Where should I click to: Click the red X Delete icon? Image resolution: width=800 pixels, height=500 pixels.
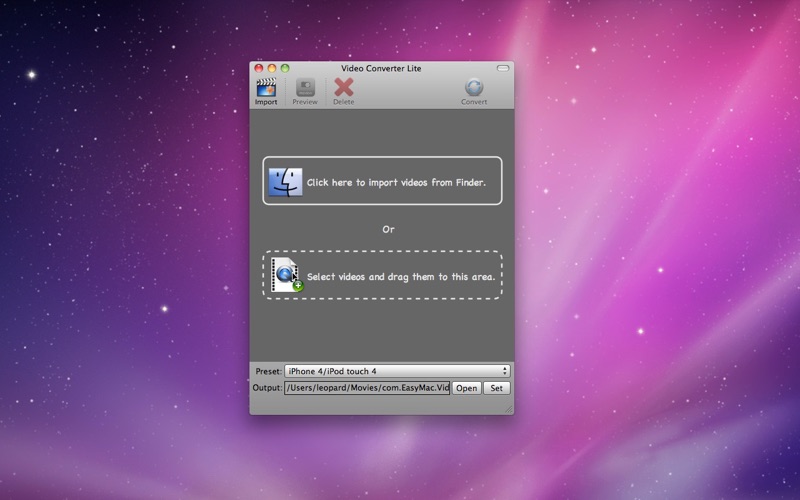(x=343, y=87)
